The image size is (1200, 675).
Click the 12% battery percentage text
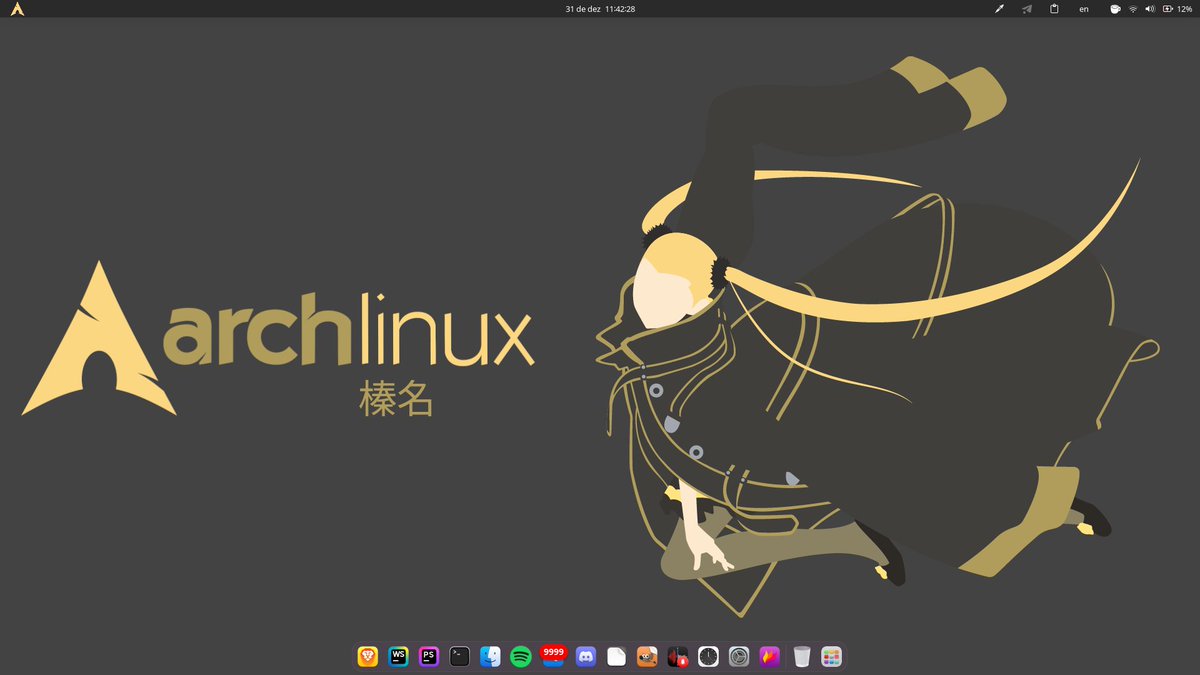(1184, 9)
